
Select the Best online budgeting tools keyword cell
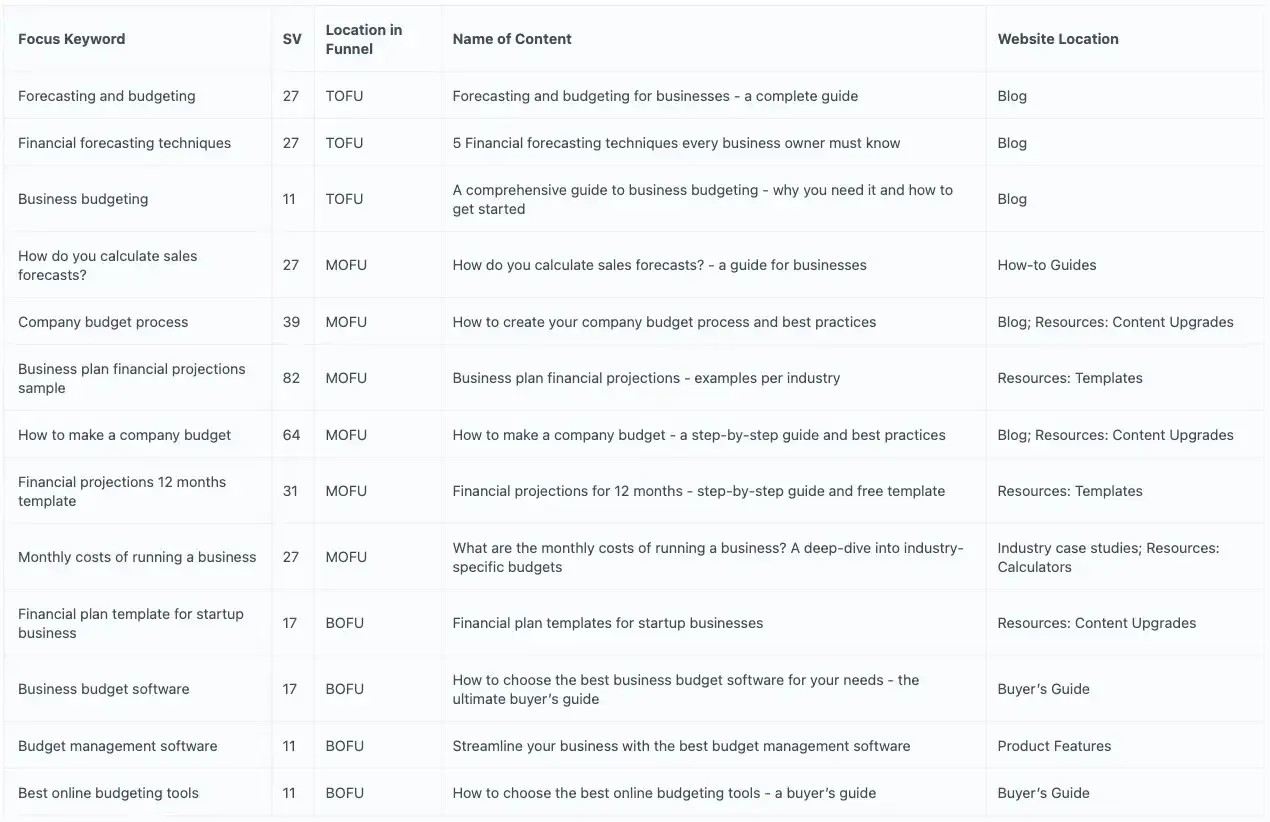(x=108, y=793)
